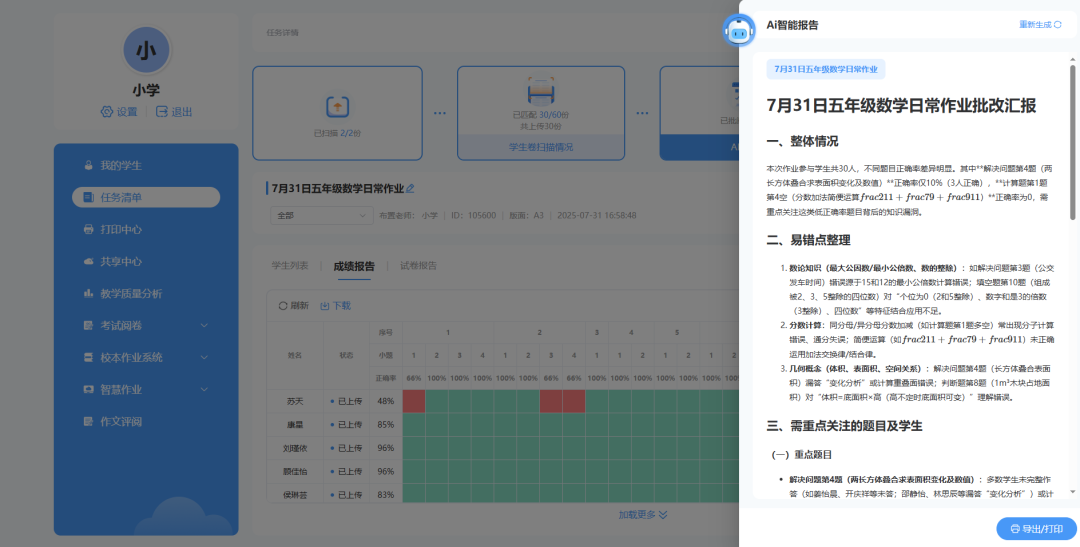Open 设置 next to the gear icon
The image size is (1080, 547).
pyautogui.click(x=127, y=112)
